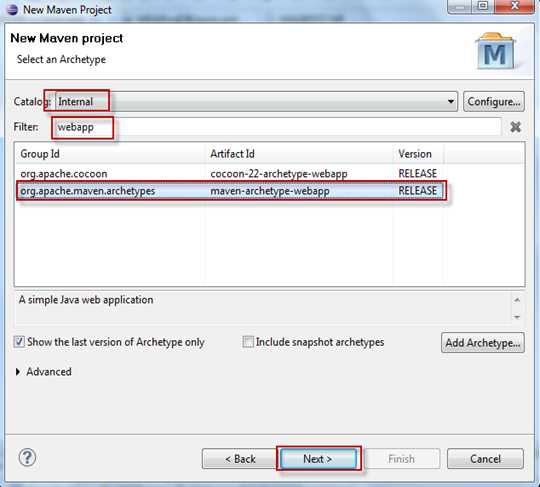Click the maven-archetype-webapp artifact cell
The height and width of the screenshot is (487, 540).
(x=270, y=191)
